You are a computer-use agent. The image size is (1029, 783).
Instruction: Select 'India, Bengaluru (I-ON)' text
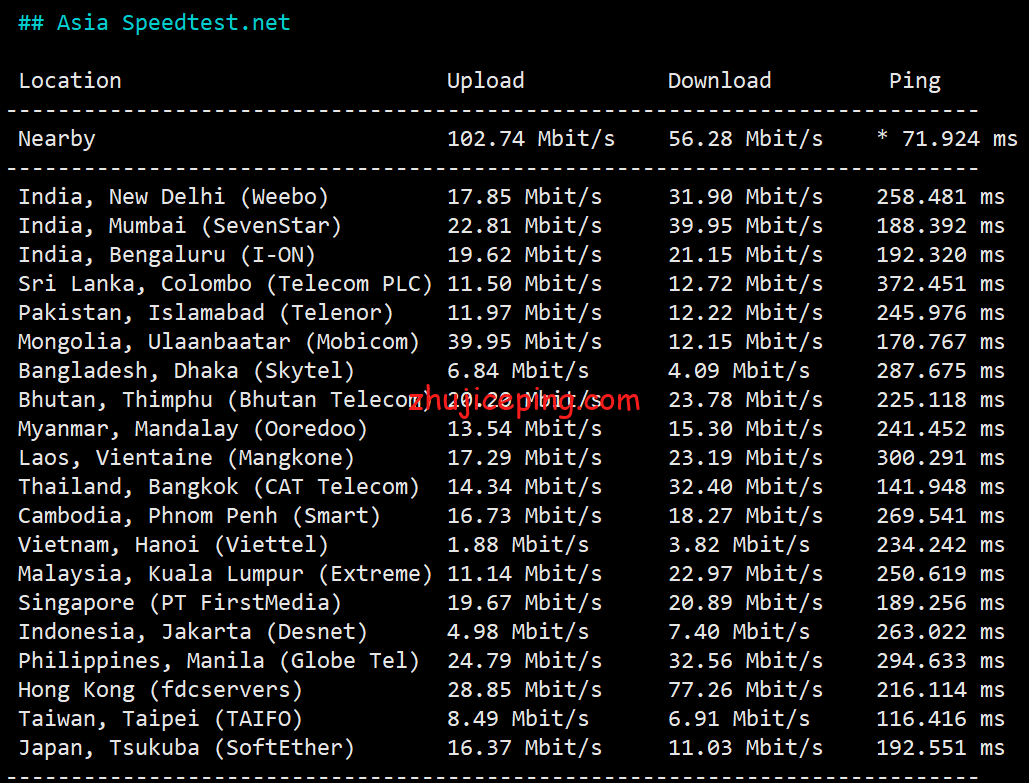[167, 255]
